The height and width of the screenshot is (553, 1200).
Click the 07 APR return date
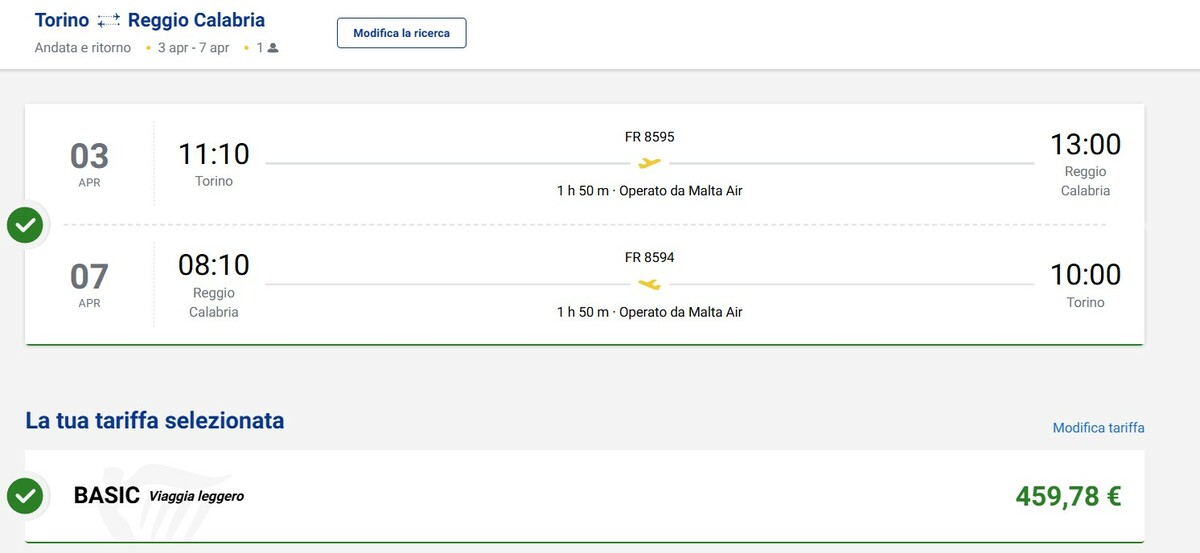point(89,283)
